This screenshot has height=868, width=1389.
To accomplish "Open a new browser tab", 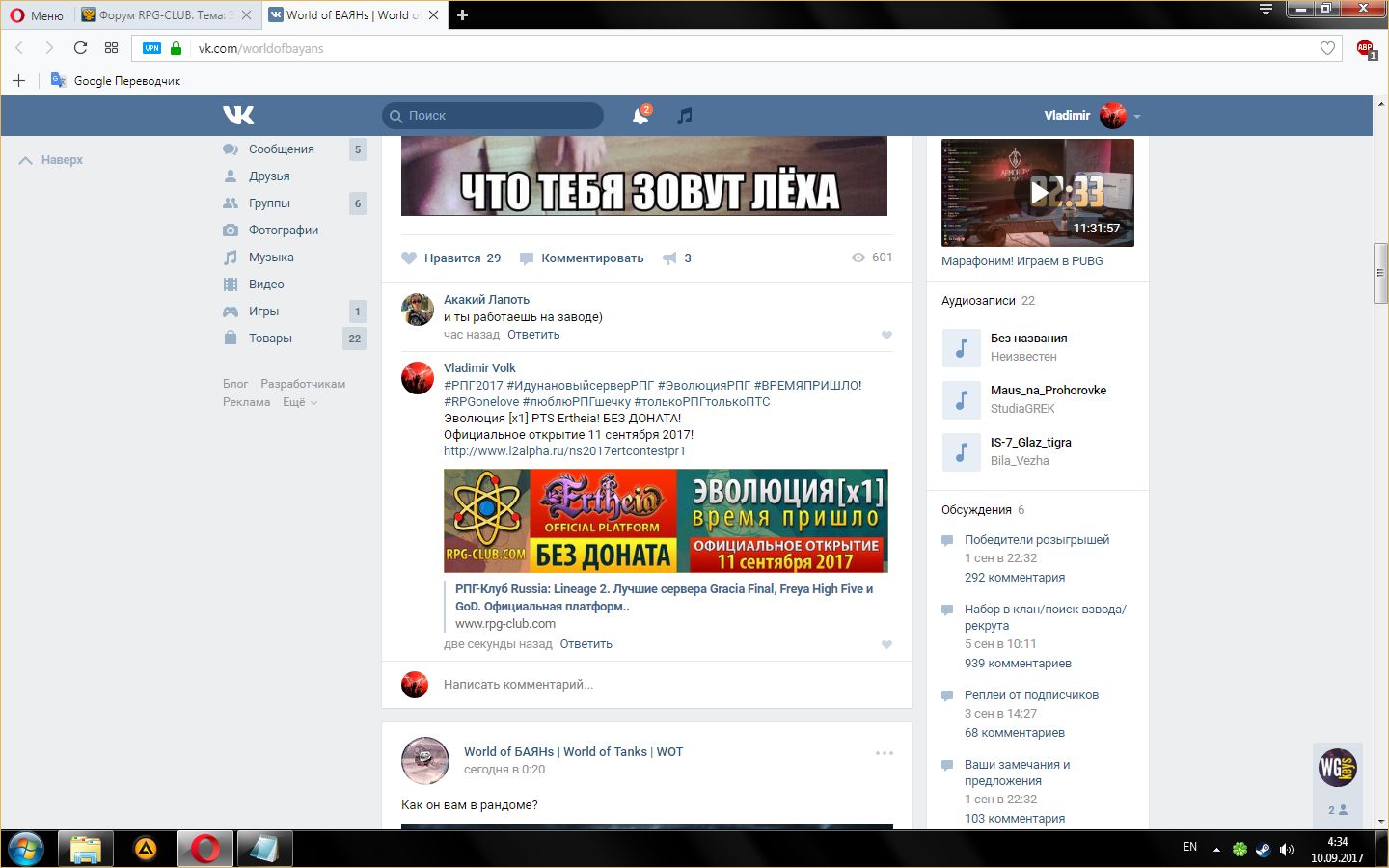I will pyautogui.click(x=462, y=15).
